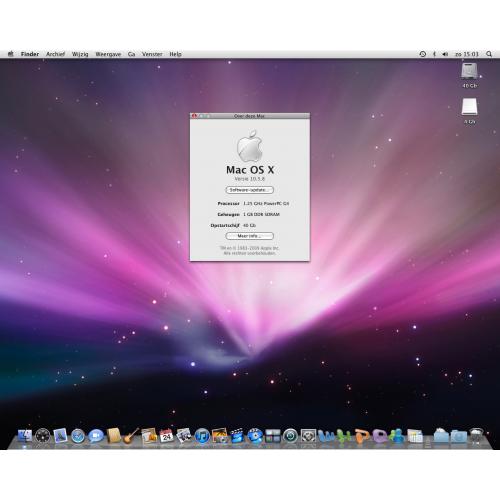Launch Mail stamp icon in dock
The image size is (500, 500).
(60, 436)
